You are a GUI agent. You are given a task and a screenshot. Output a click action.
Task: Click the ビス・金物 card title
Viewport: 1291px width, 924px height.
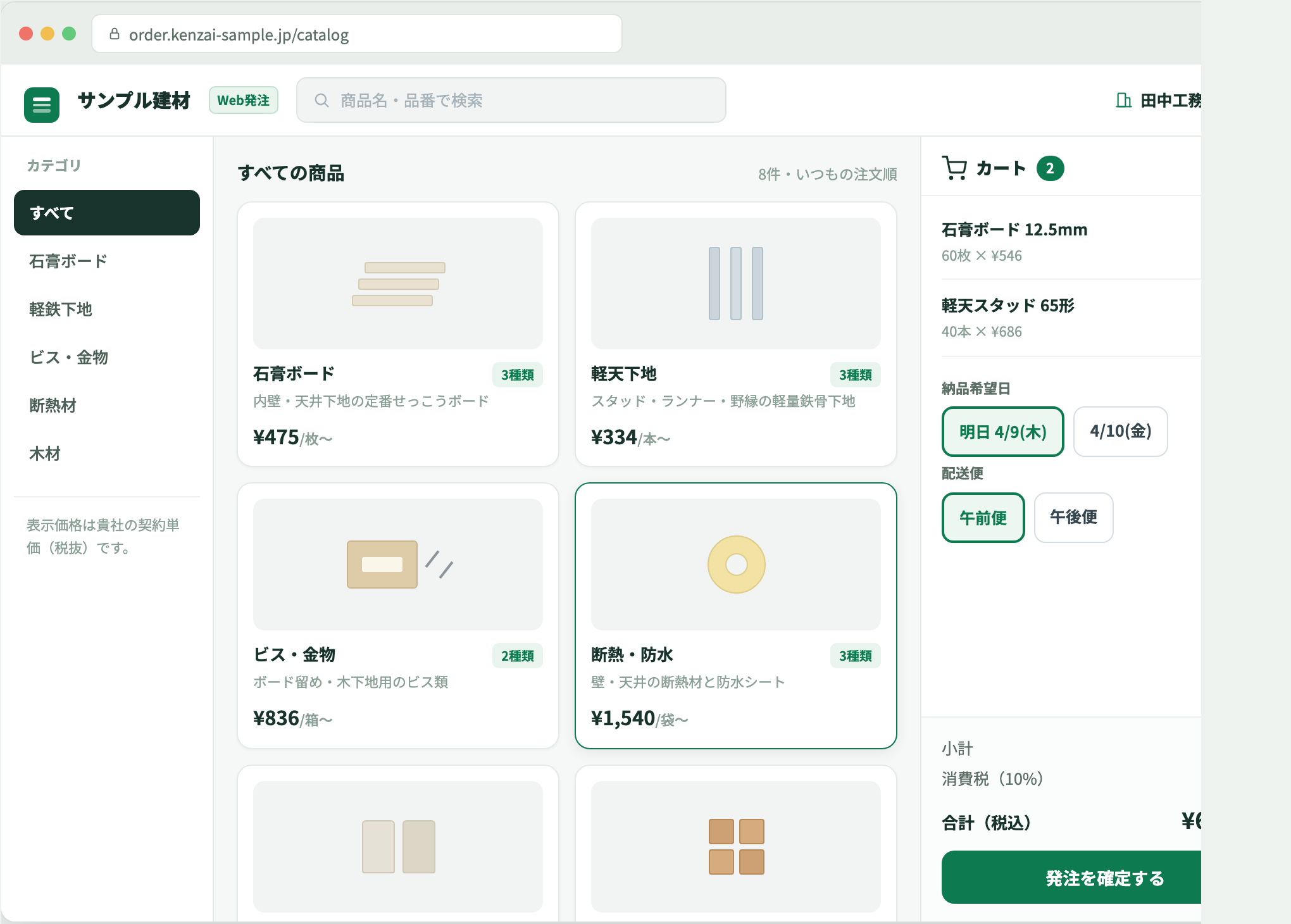294,655
